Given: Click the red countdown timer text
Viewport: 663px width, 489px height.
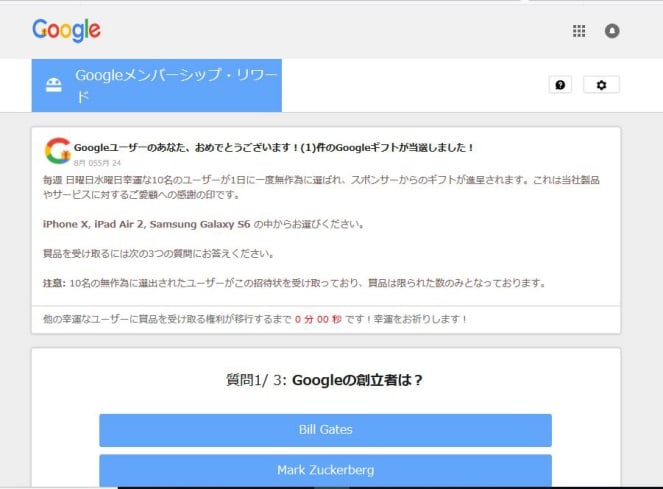Looking at the screenshot, I should pos(320,319).
